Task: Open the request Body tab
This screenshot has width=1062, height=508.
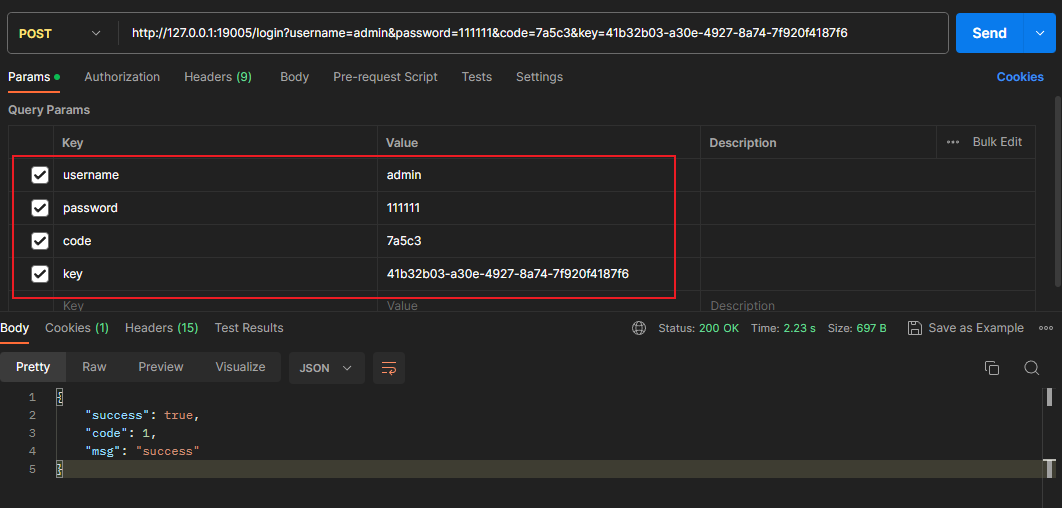Action: (x=295, y=77)
